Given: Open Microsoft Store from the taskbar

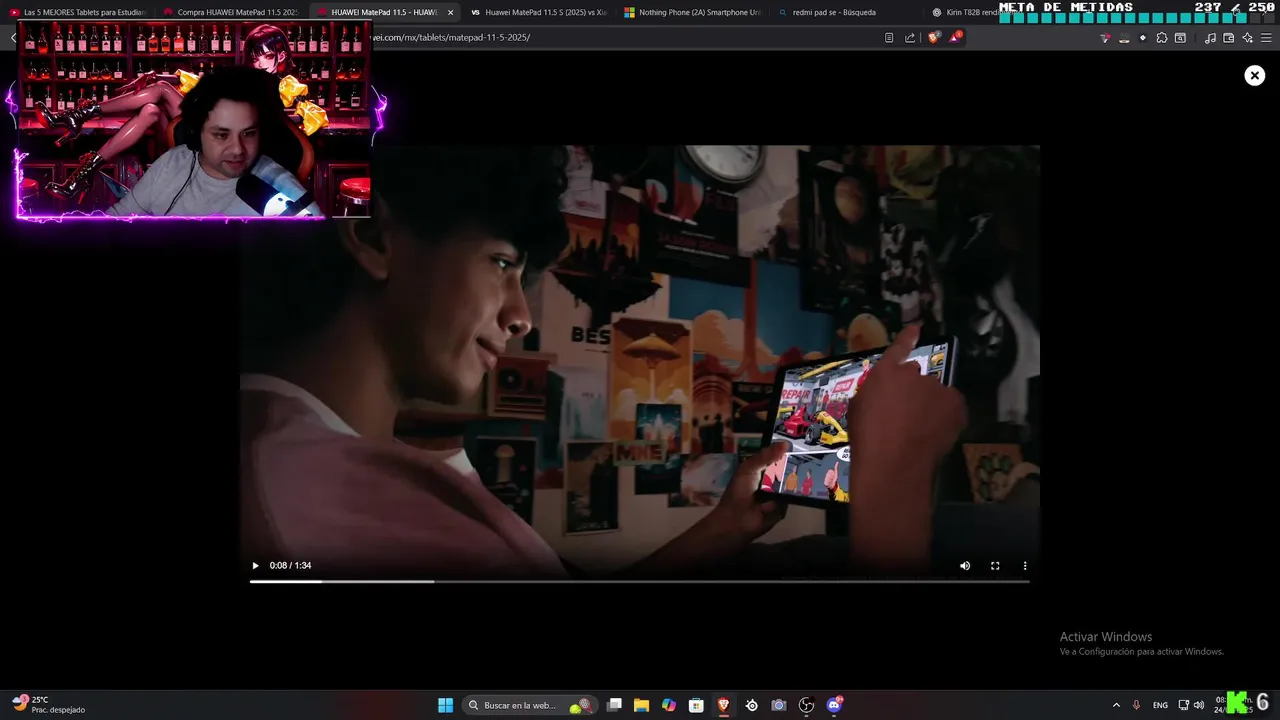Looking at the screenshot, I should (x=696, y=705).
